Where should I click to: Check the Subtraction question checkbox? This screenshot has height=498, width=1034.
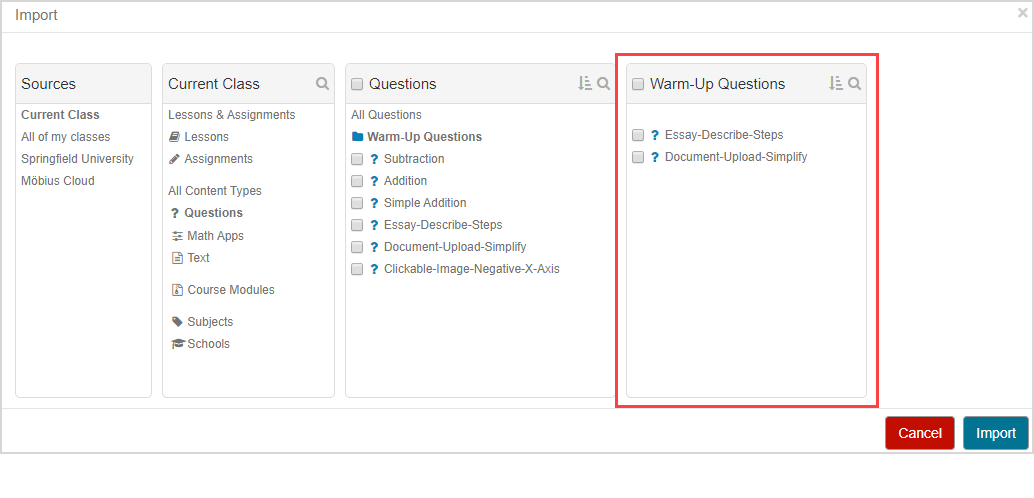[357, 159]
